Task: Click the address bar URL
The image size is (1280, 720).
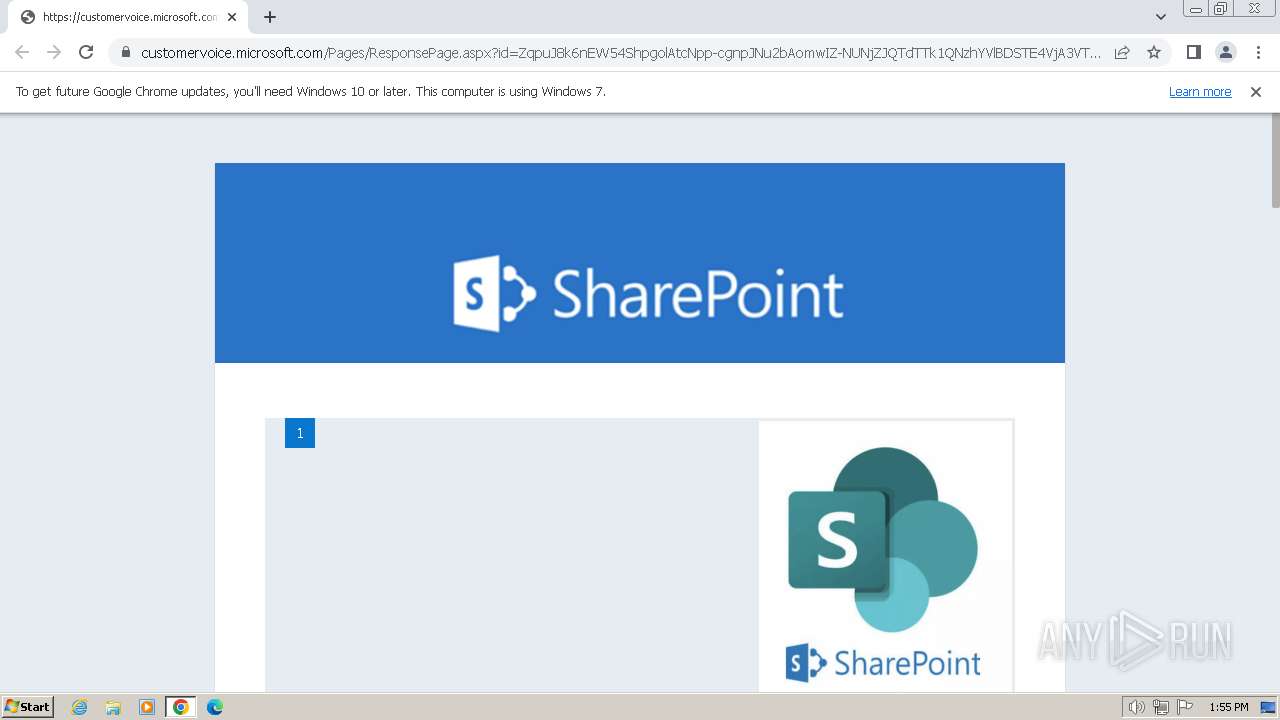Action: pyautogui.click(x=620, y=53)
